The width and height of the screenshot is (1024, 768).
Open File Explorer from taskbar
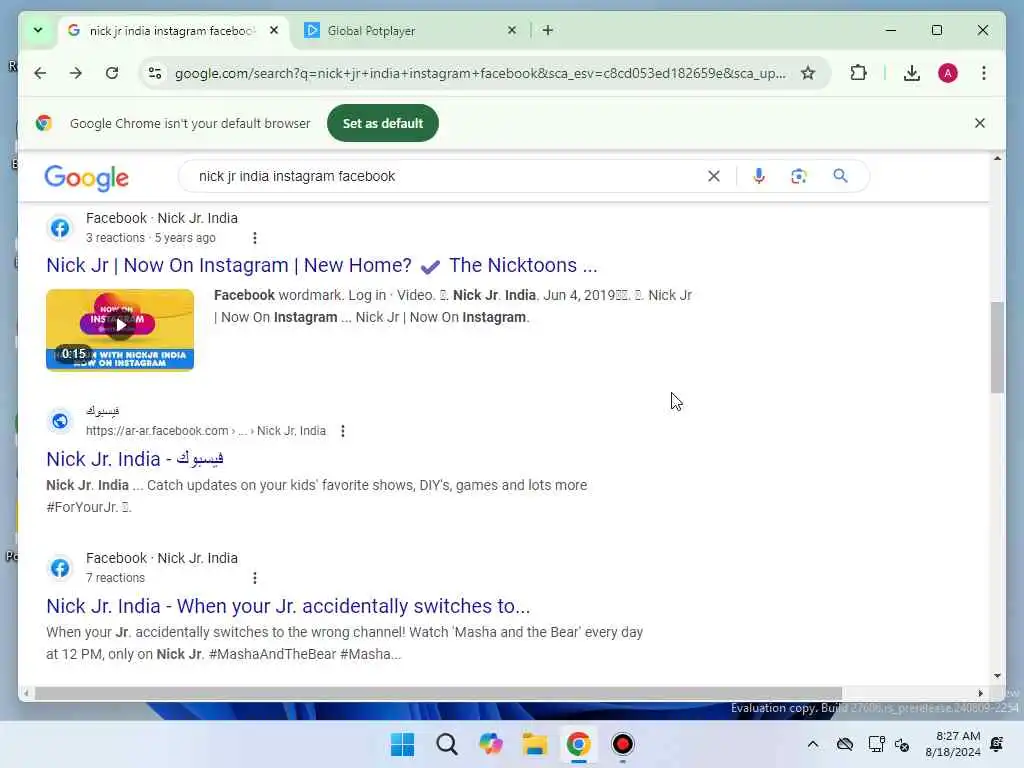(535, 744)
